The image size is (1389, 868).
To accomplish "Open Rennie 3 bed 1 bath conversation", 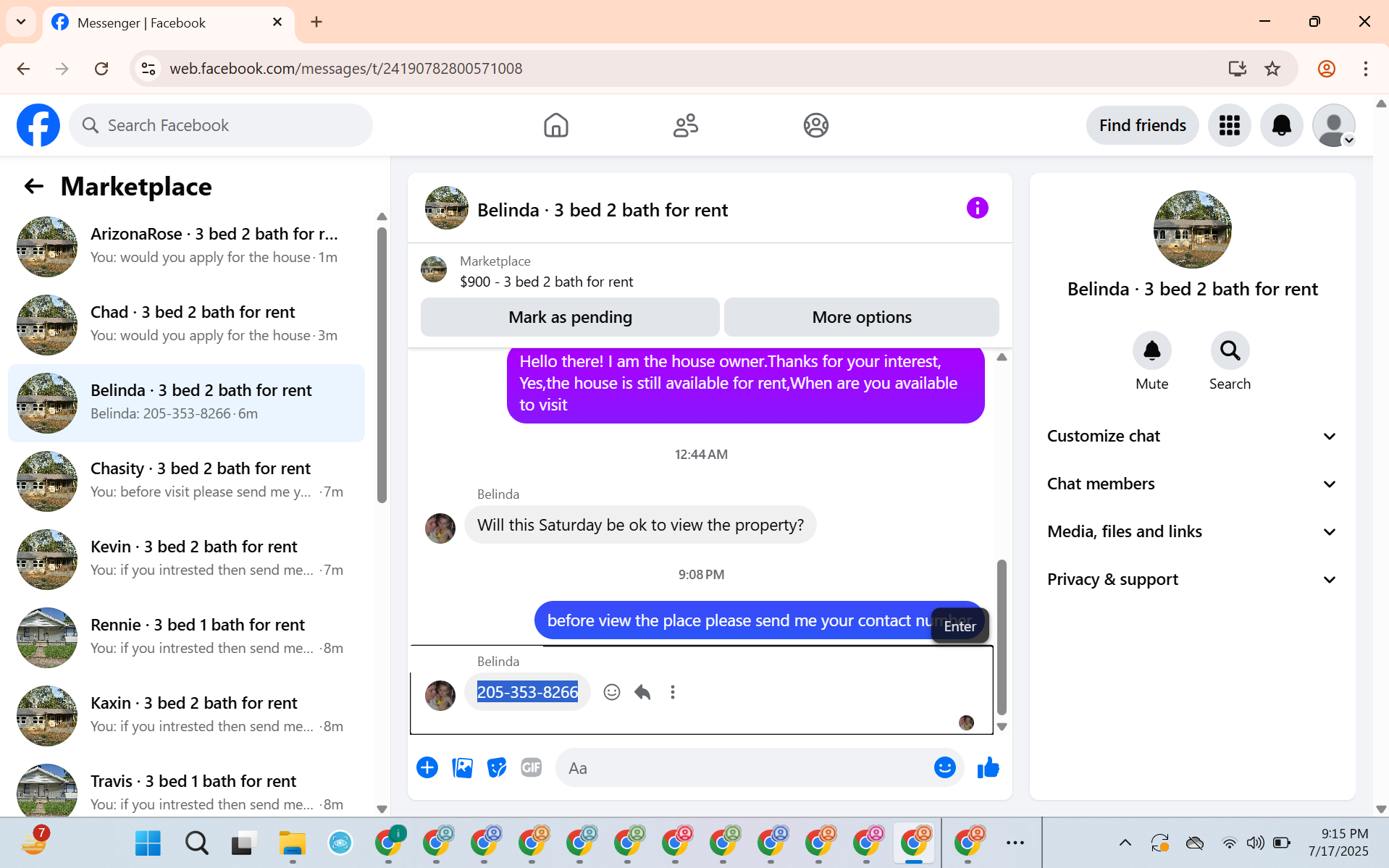I will point(187,637).
